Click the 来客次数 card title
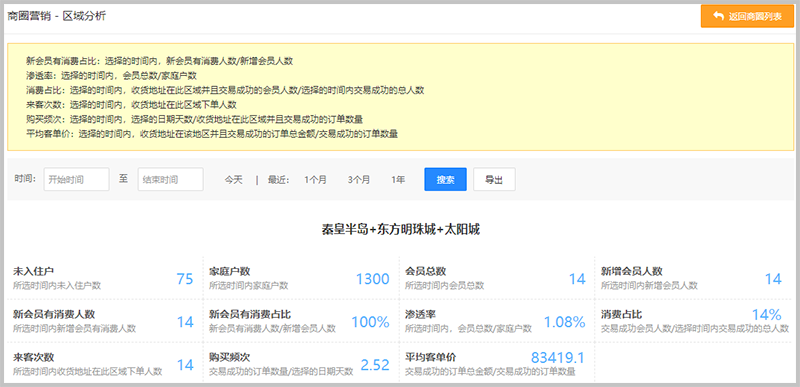Image resolution: width=800 pixels, height=387 pixels. 34,357
